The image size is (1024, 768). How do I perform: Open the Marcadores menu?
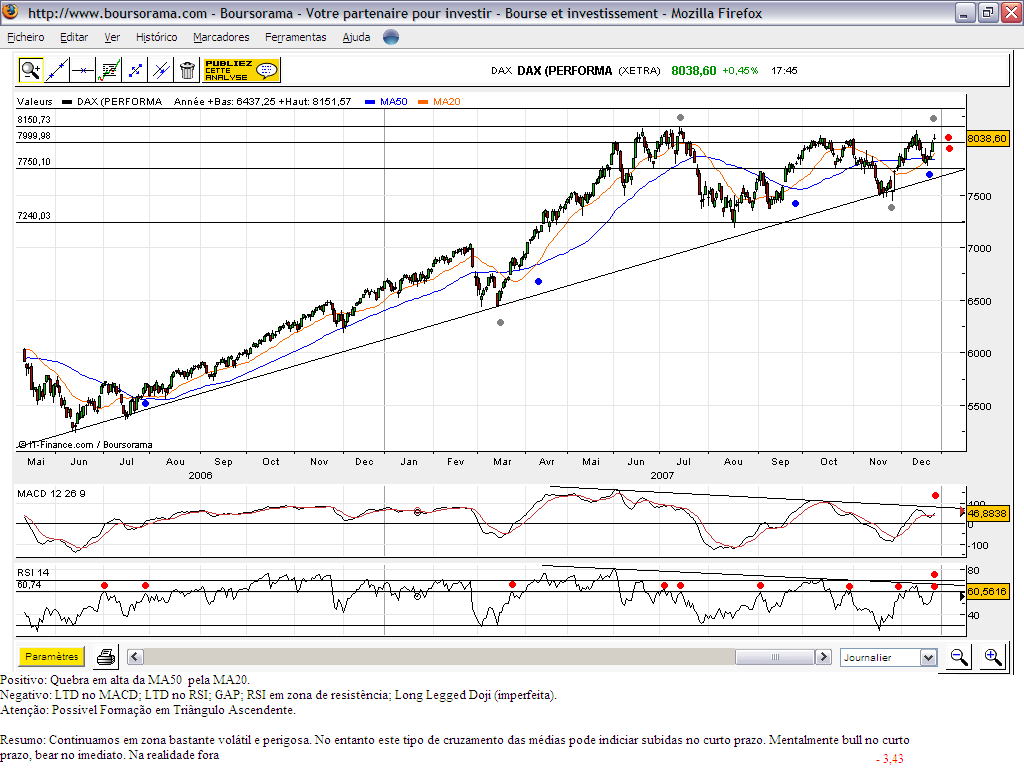pos(221,37)
